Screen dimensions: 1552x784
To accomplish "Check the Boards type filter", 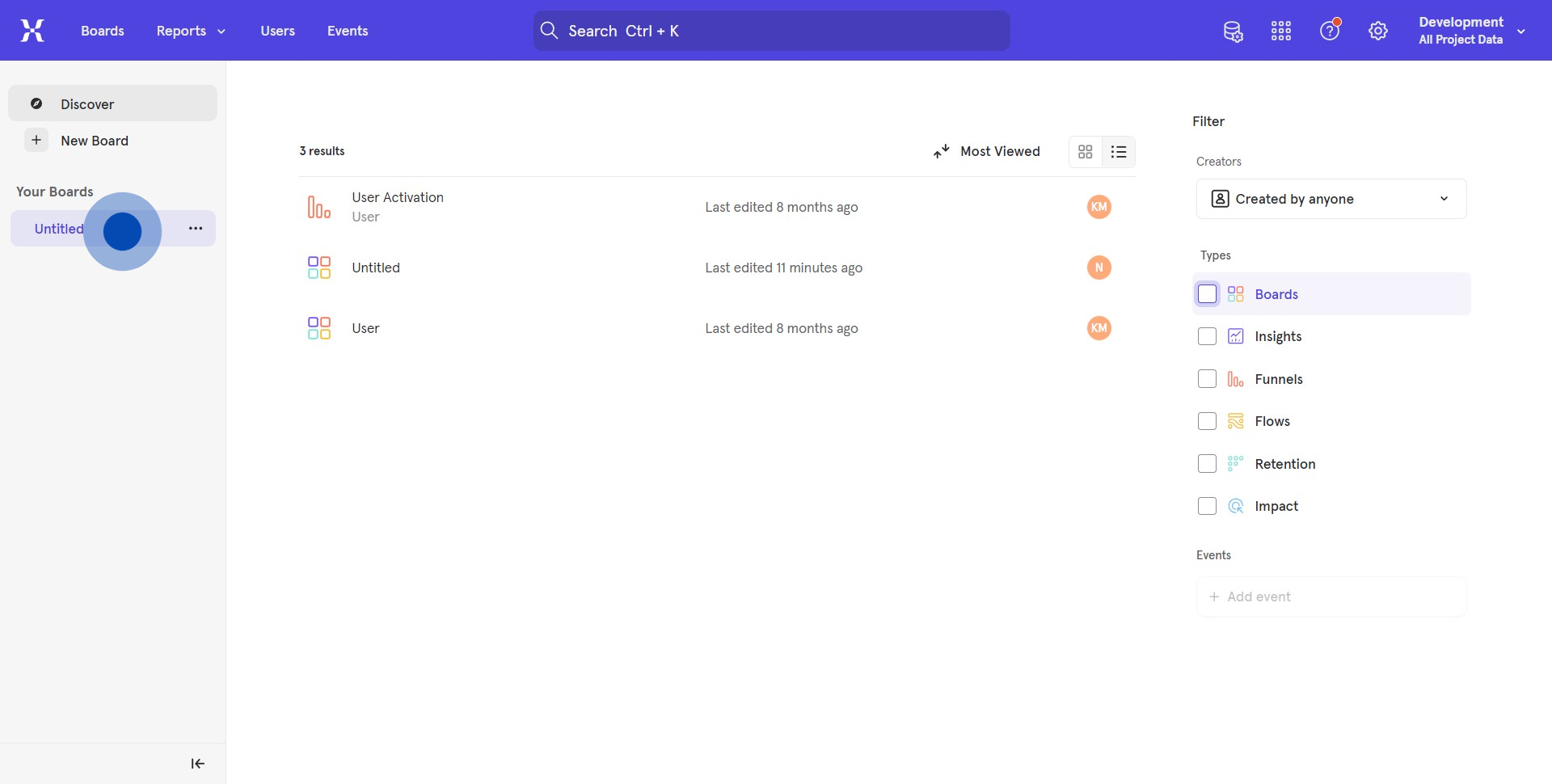I will click(1207, 294).
